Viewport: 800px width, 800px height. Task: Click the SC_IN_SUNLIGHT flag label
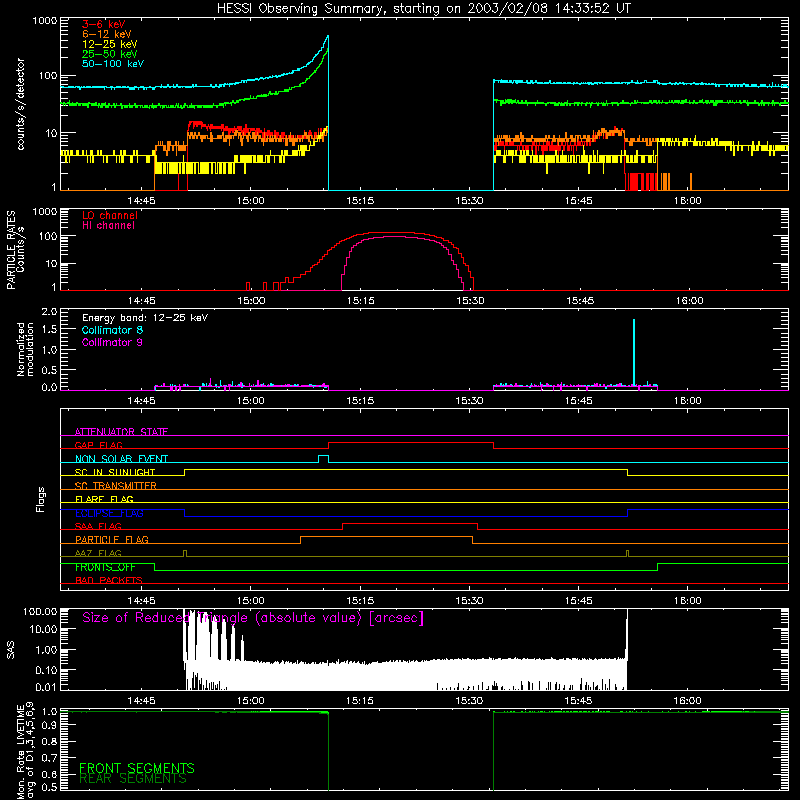(x=115, y=472)
